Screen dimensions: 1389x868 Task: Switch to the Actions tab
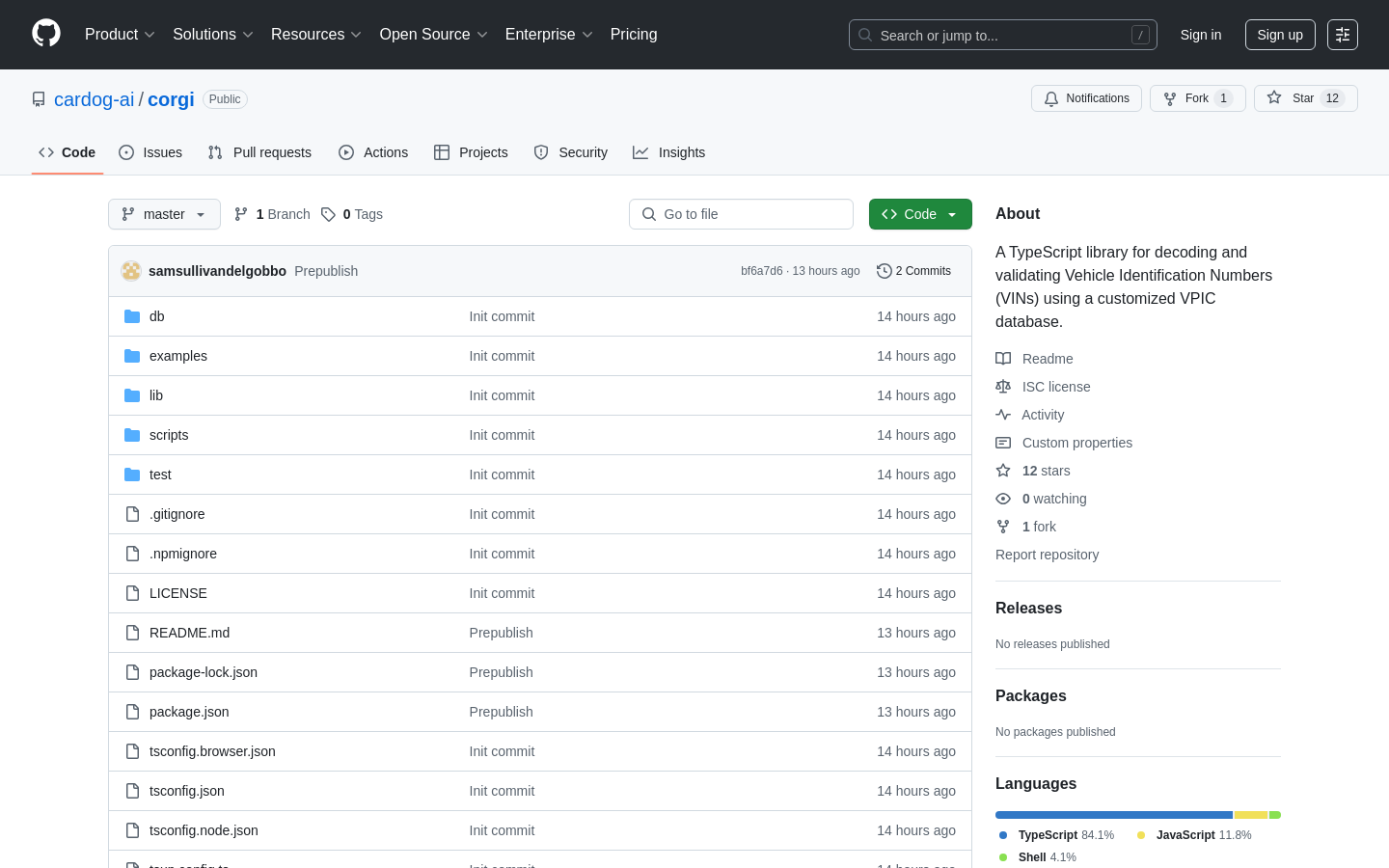pos(373,152)
